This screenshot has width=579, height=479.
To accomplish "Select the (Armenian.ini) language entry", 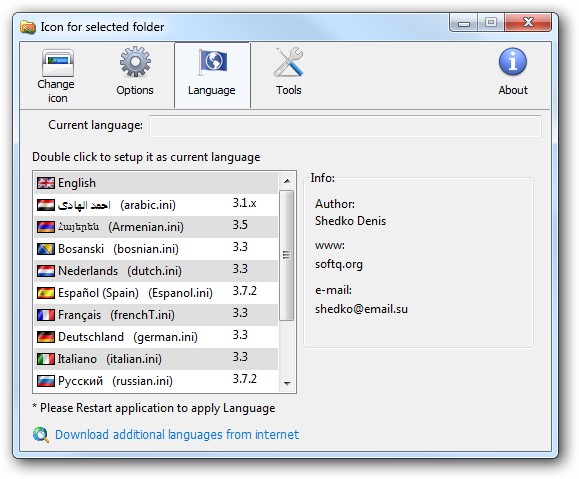I will (x=156, y=227).
